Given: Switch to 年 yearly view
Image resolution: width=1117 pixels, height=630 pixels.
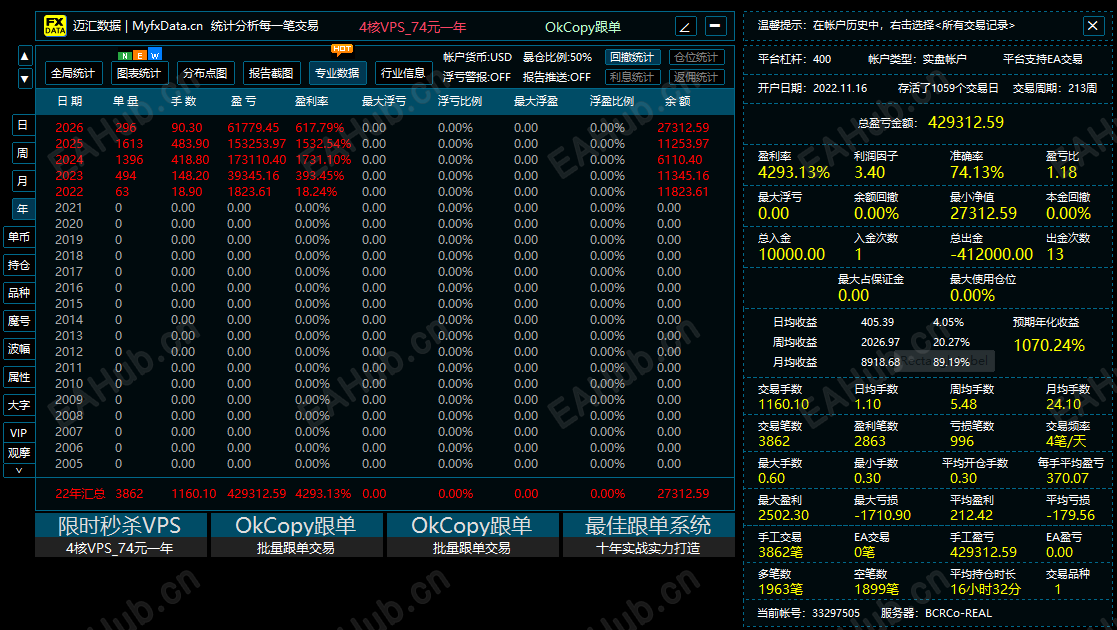Looking at the screenshot, I should (23, 209).
